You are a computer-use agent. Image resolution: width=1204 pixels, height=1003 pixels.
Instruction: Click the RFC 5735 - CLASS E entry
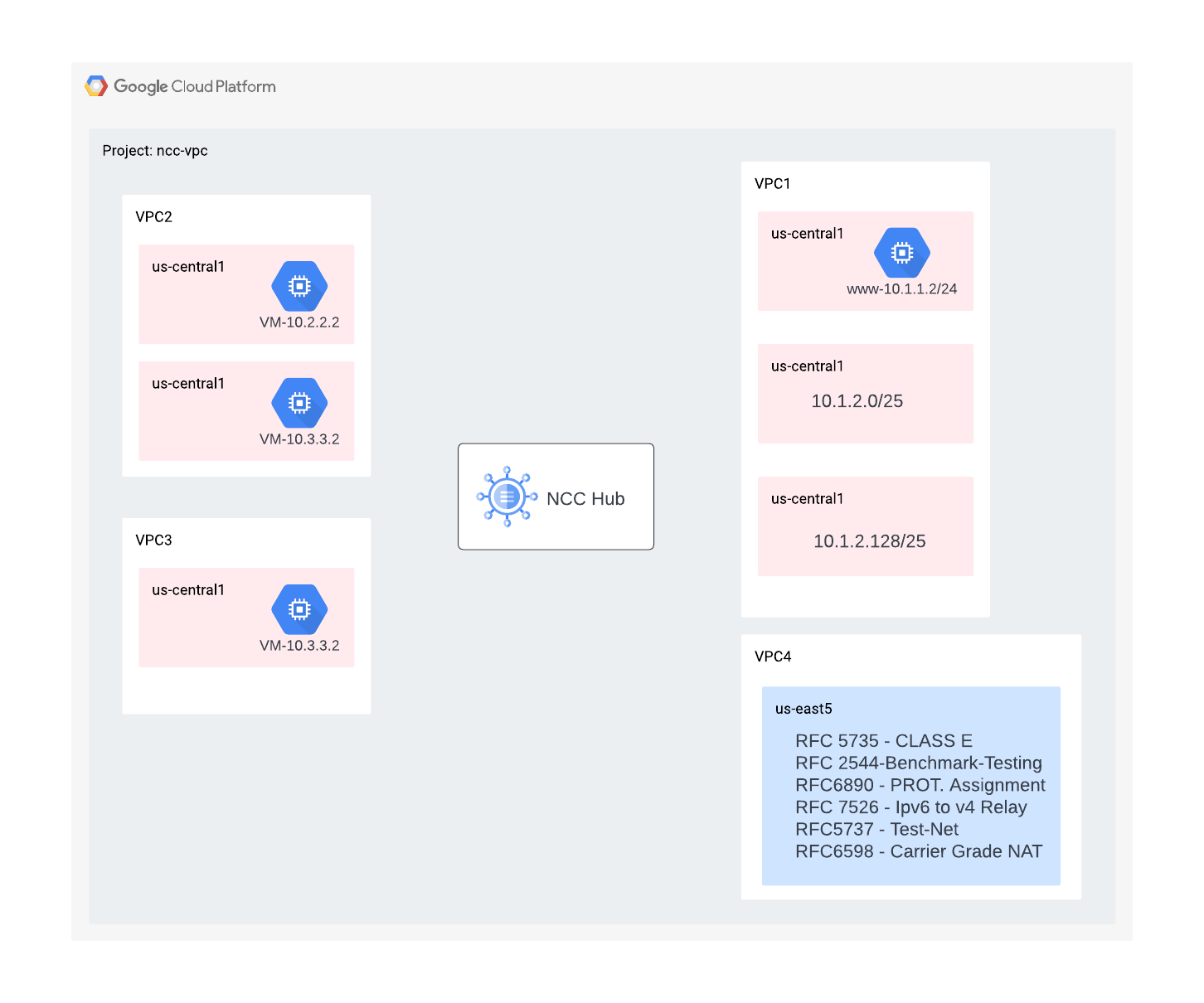click(884, 740)
